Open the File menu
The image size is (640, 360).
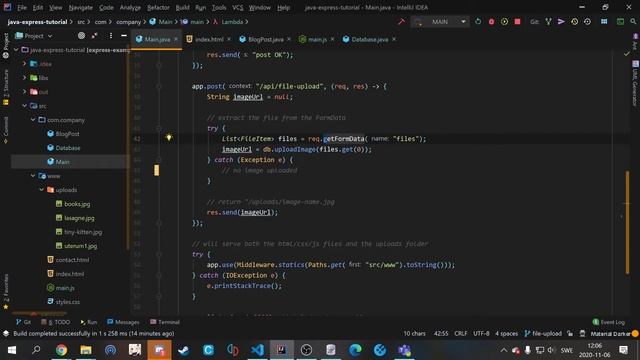(22, 7)
